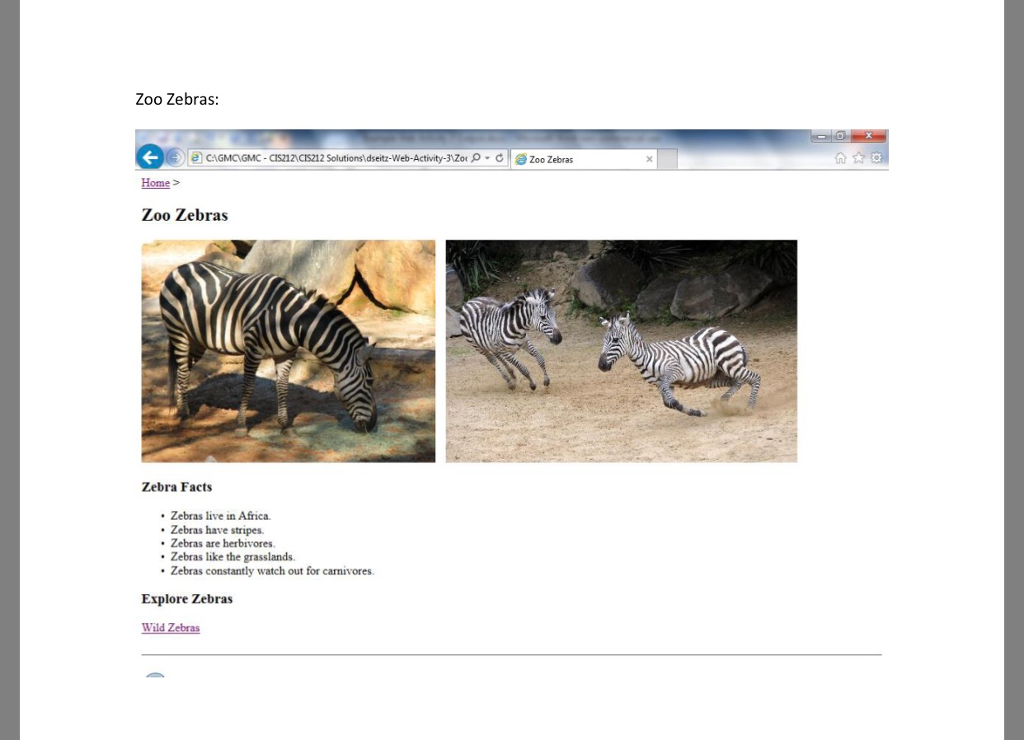Close the Zoo Zebras tab
Screen dimensions: 1024x740
(x=649, y=159)
